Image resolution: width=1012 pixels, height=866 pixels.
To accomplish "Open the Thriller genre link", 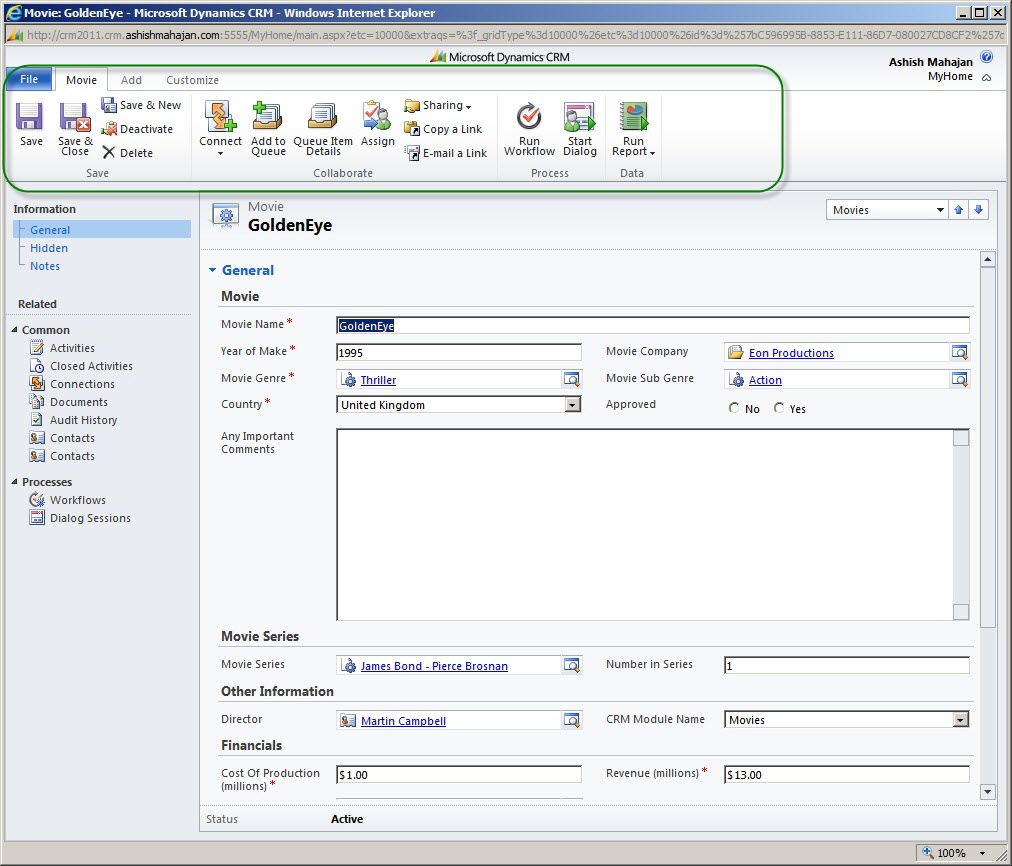I will 378,380.
